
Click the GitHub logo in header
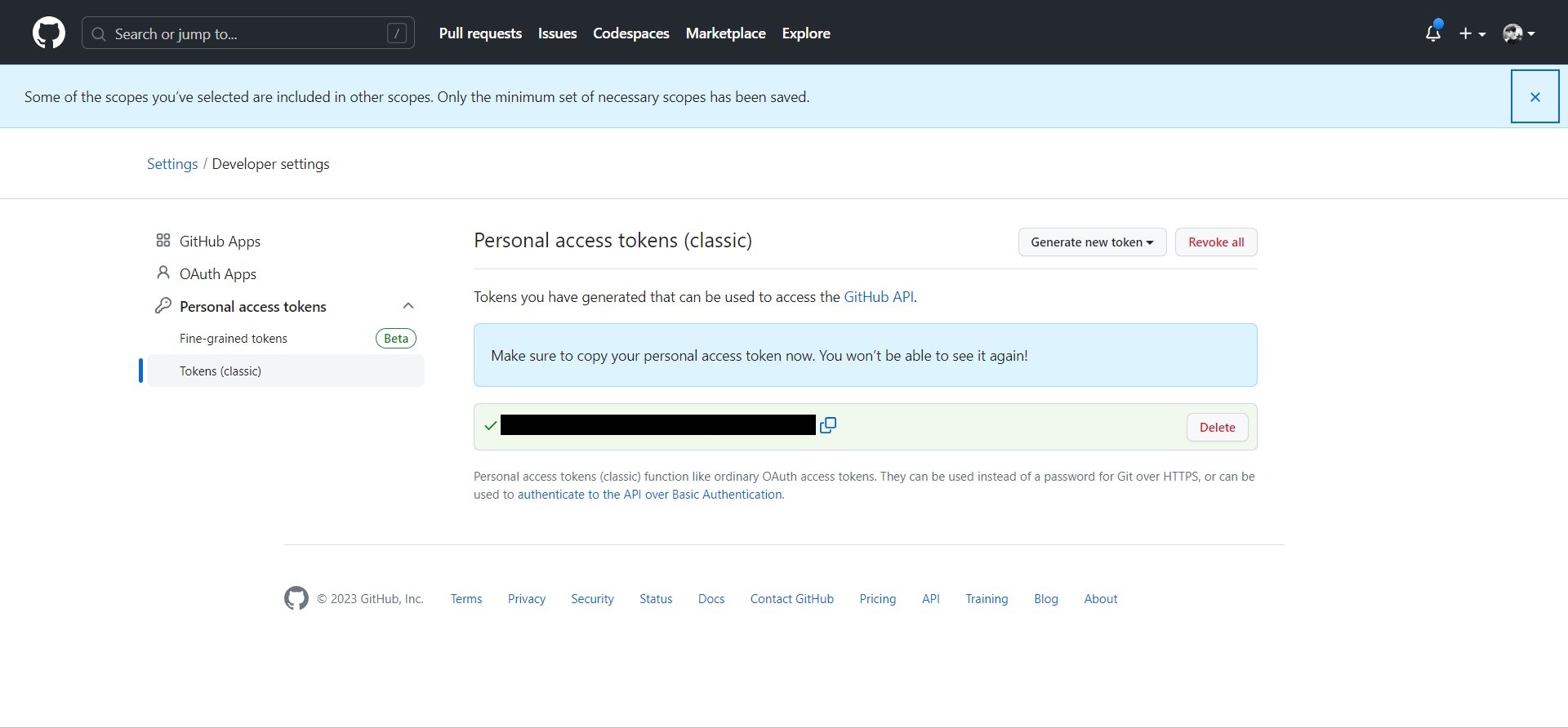click(x=49, y=33)
